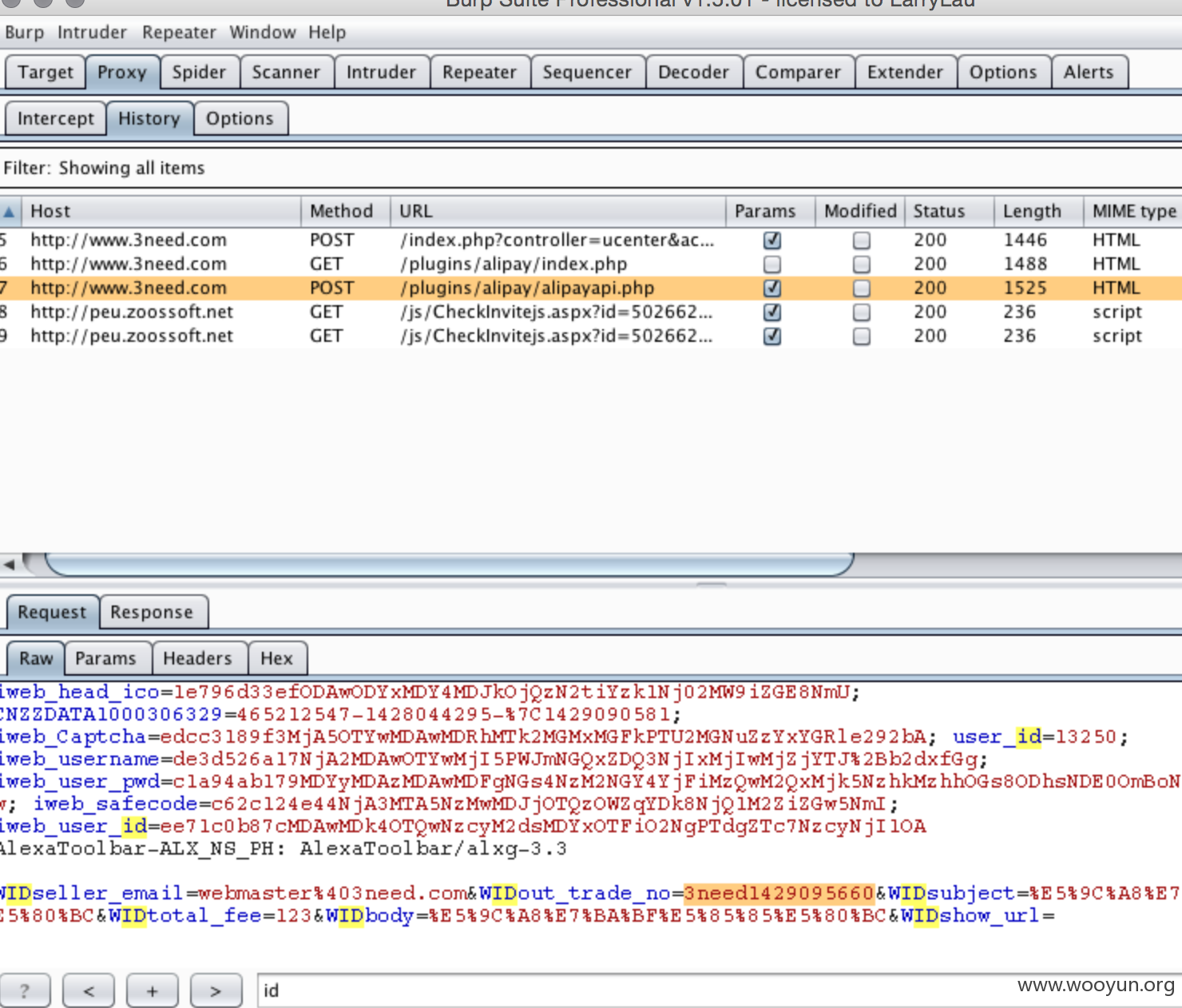This screenshot has height=1008, width=1182.
Task: Sort by the Modified column header
Action: (860, 211)
